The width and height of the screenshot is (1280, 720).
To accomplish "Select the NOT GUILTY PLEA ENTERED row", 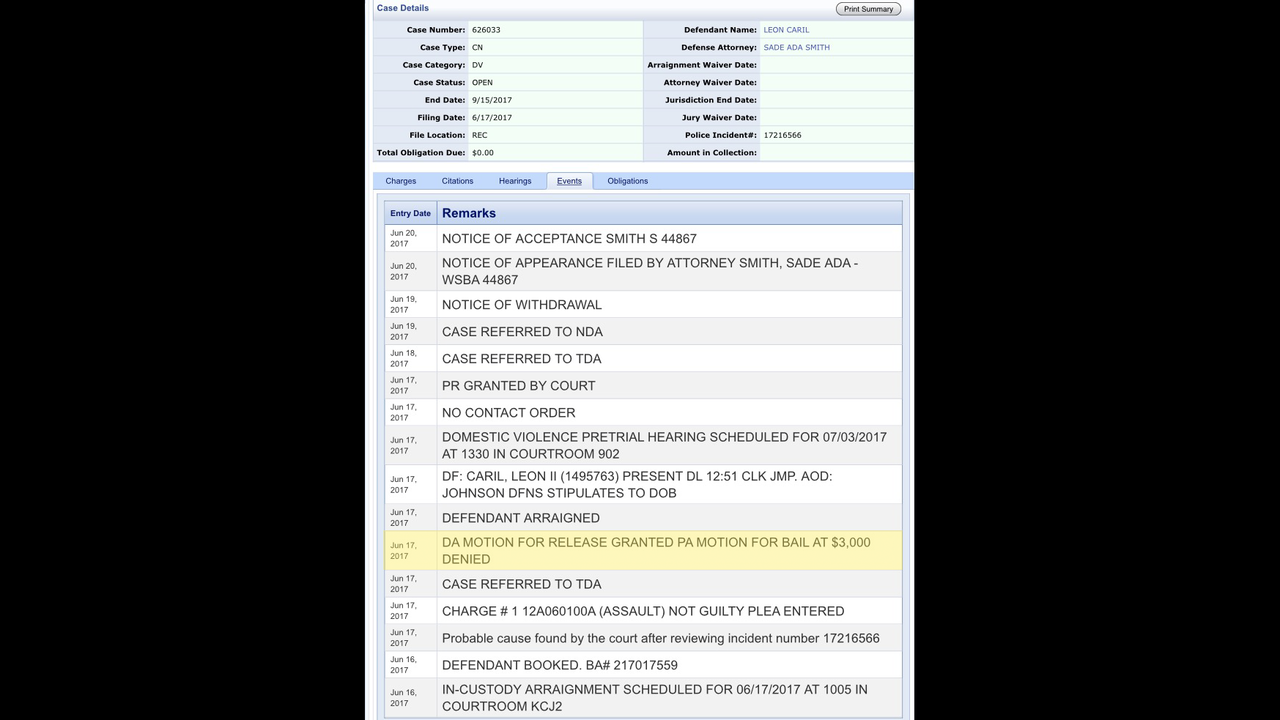I will tap(642, 611).
